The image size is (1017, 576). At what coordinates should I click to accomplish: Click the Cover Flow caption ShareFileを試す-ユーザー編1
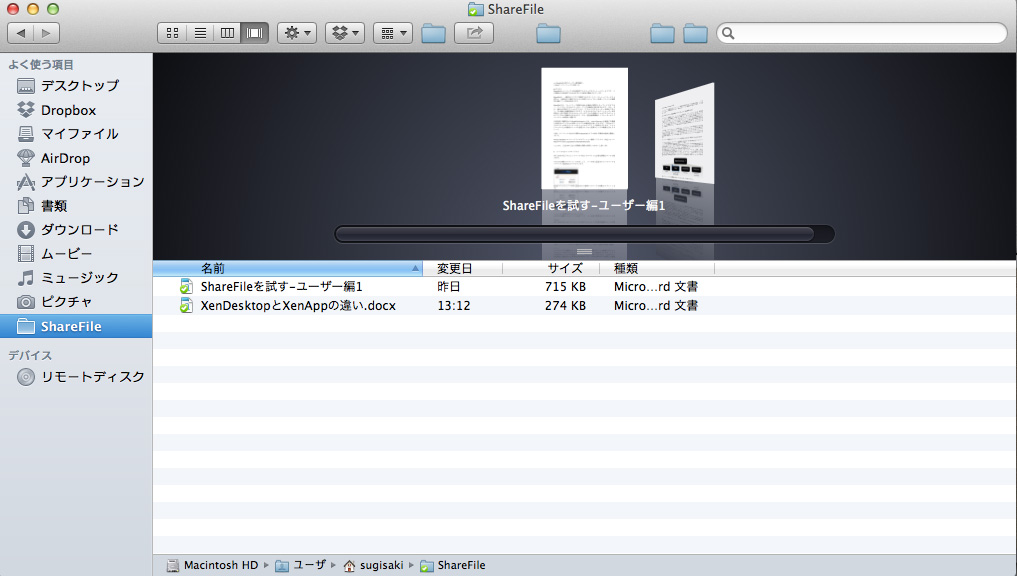pyautogui.click(x=584, y=206)
